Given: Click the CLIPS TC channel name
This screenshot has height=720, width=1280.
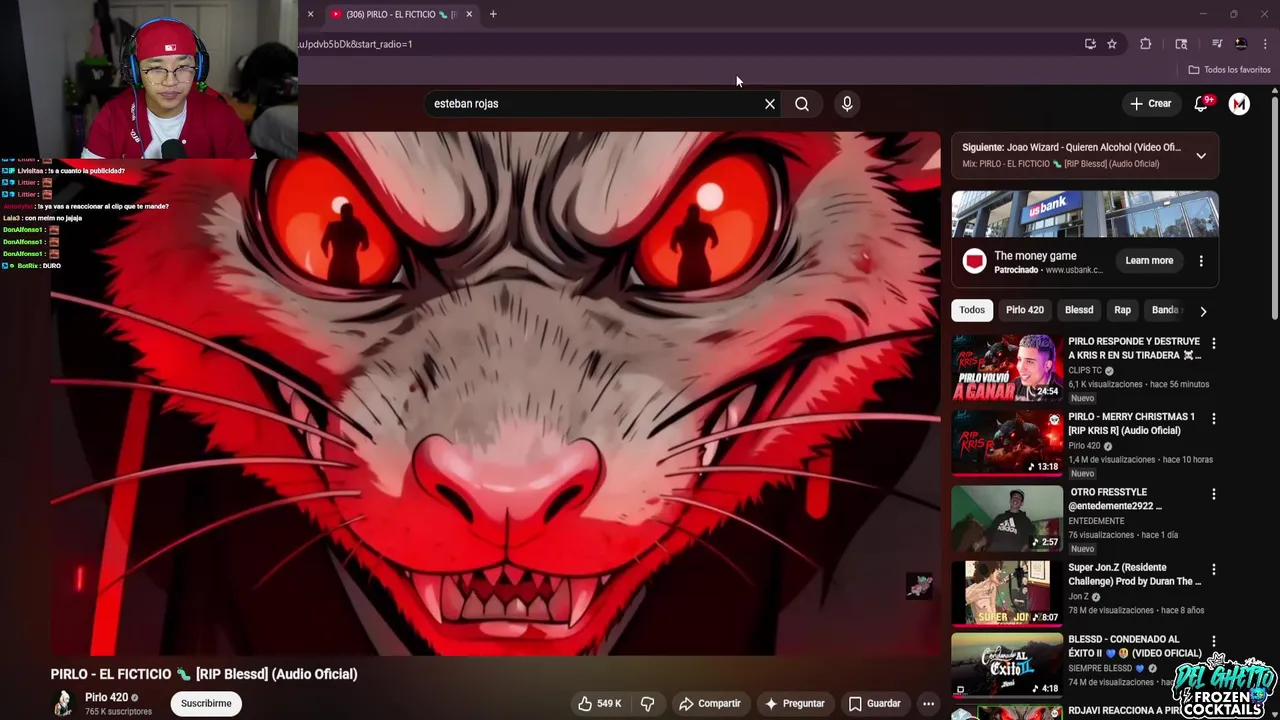Looking at the screenshot, I should (1085, 370).
